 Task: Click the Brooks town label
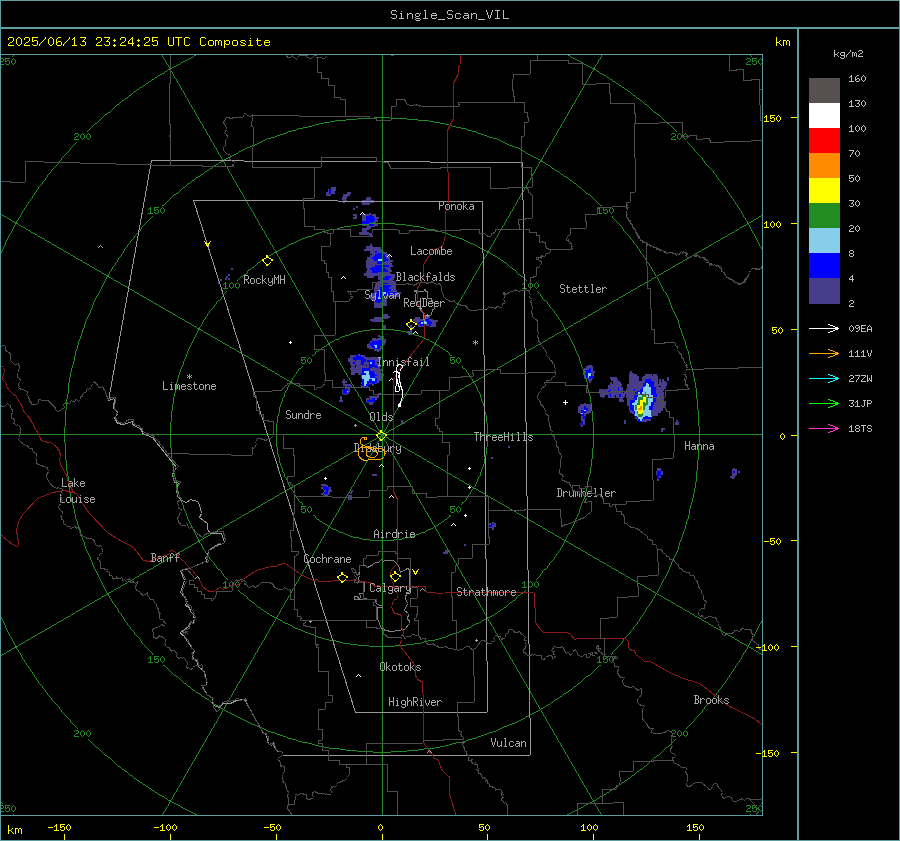(711, 700)
